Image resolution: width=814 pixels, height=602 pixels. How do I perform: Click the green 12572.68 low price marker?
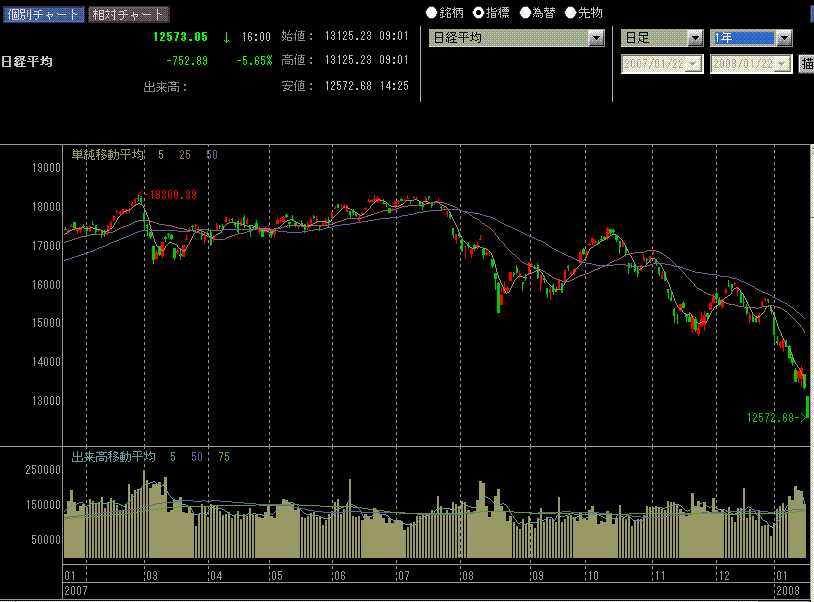point(775,417)
